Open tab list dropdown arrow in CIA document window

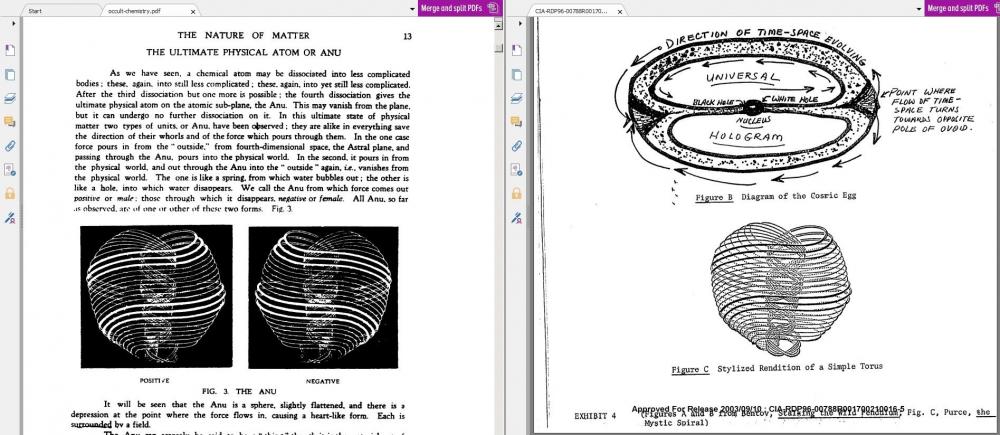click(918, 8)
